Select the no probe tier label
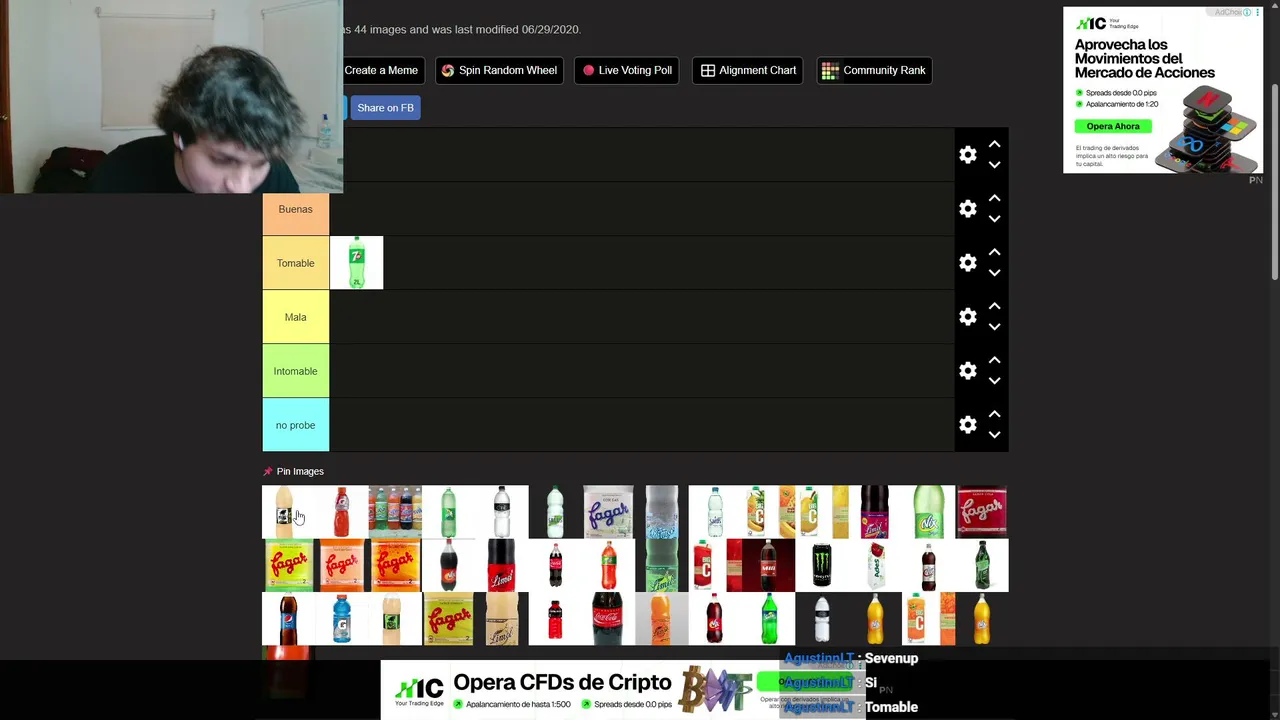This screenshot has height=720, width=1280. 295,425
